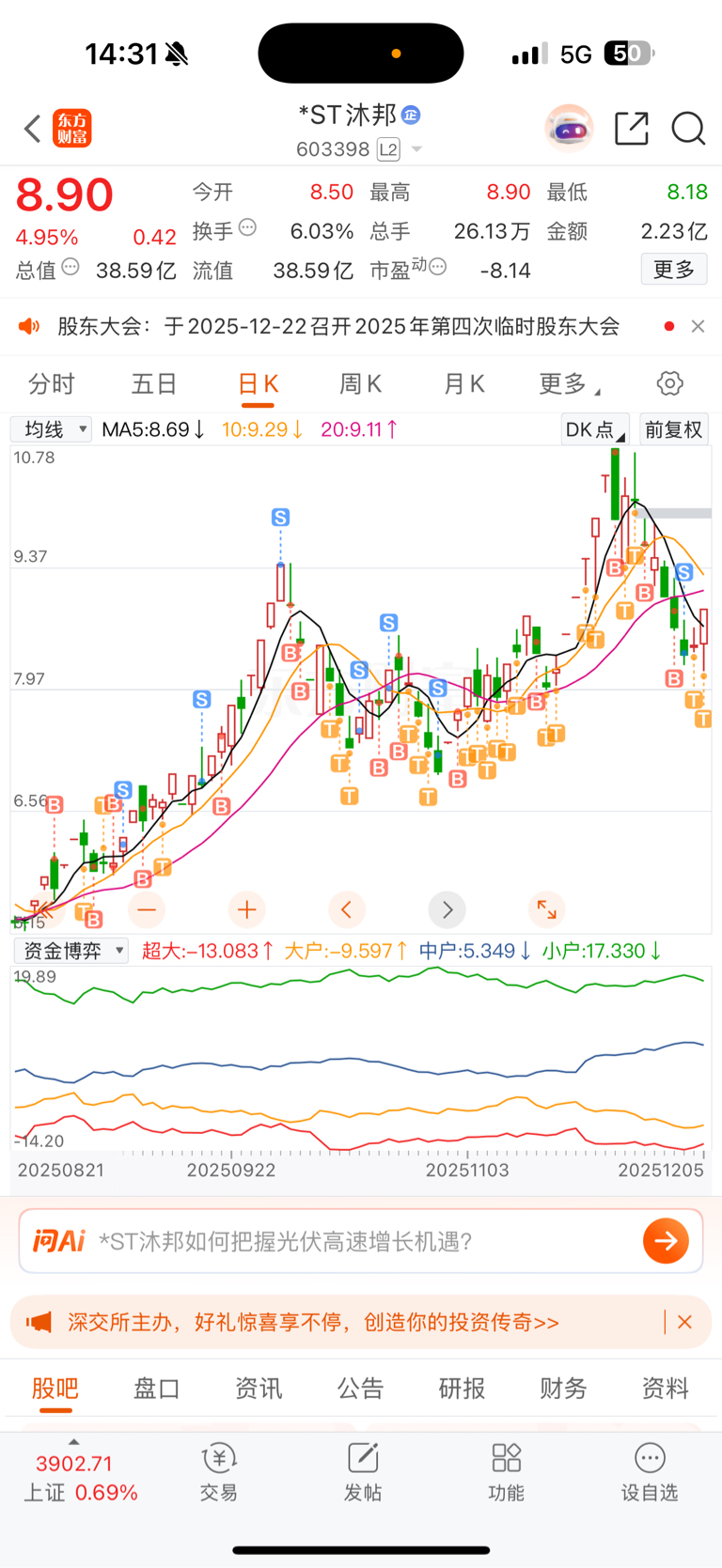
Task: Tap the share export icon
Action: [x=632, y=129]
